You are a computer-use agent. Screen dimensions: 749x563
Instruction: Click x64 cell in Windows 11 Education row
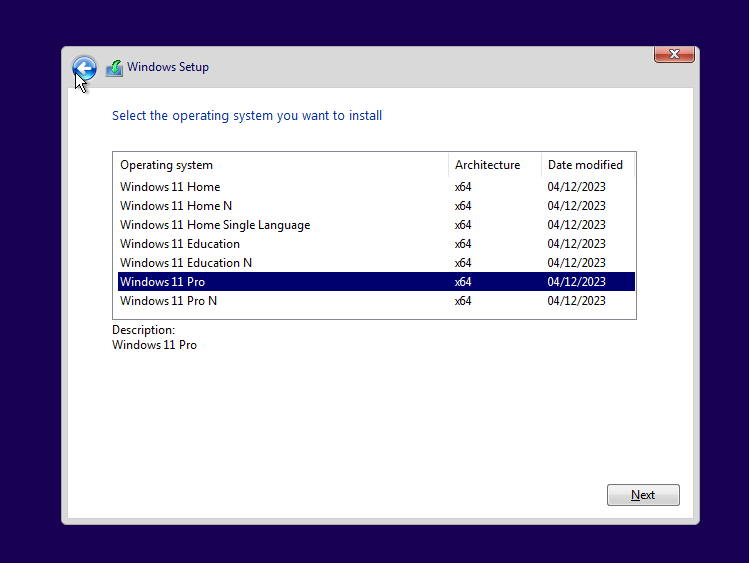463,244
